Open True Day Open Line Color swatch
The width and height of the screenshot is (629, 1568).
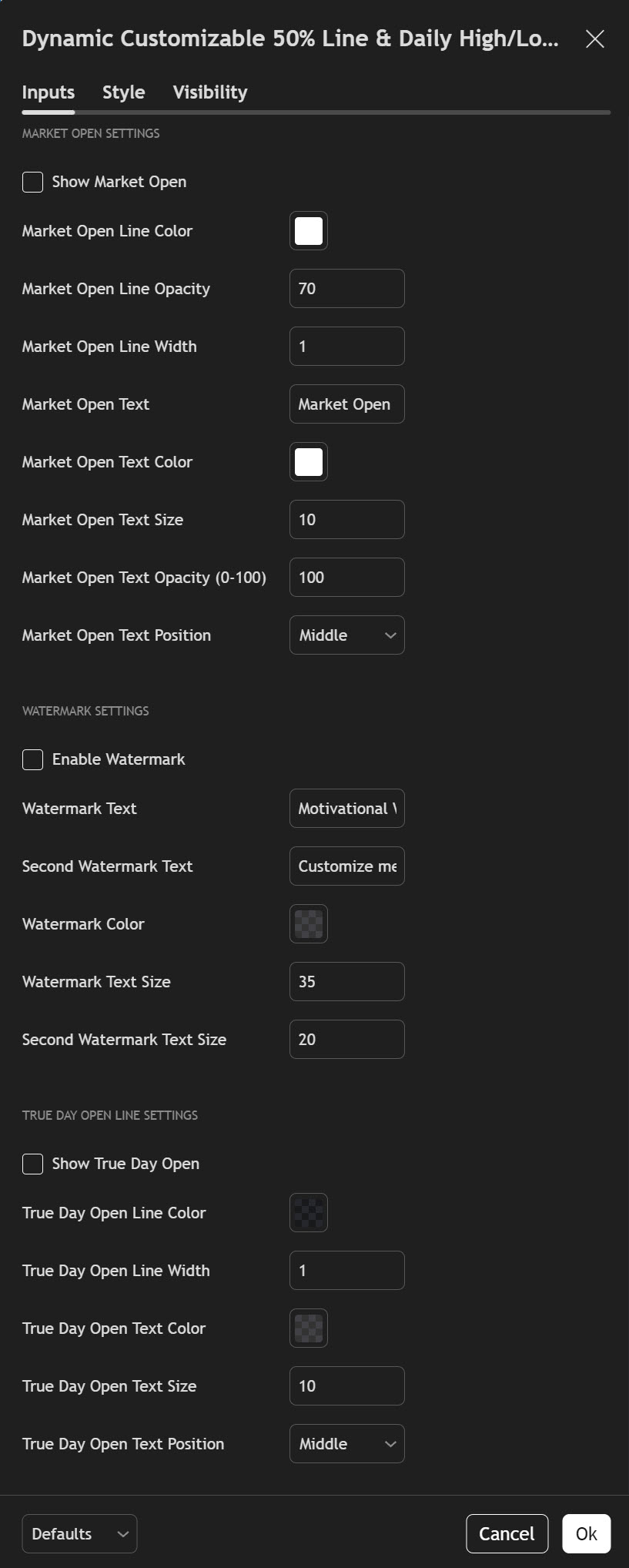(309, 1213)
